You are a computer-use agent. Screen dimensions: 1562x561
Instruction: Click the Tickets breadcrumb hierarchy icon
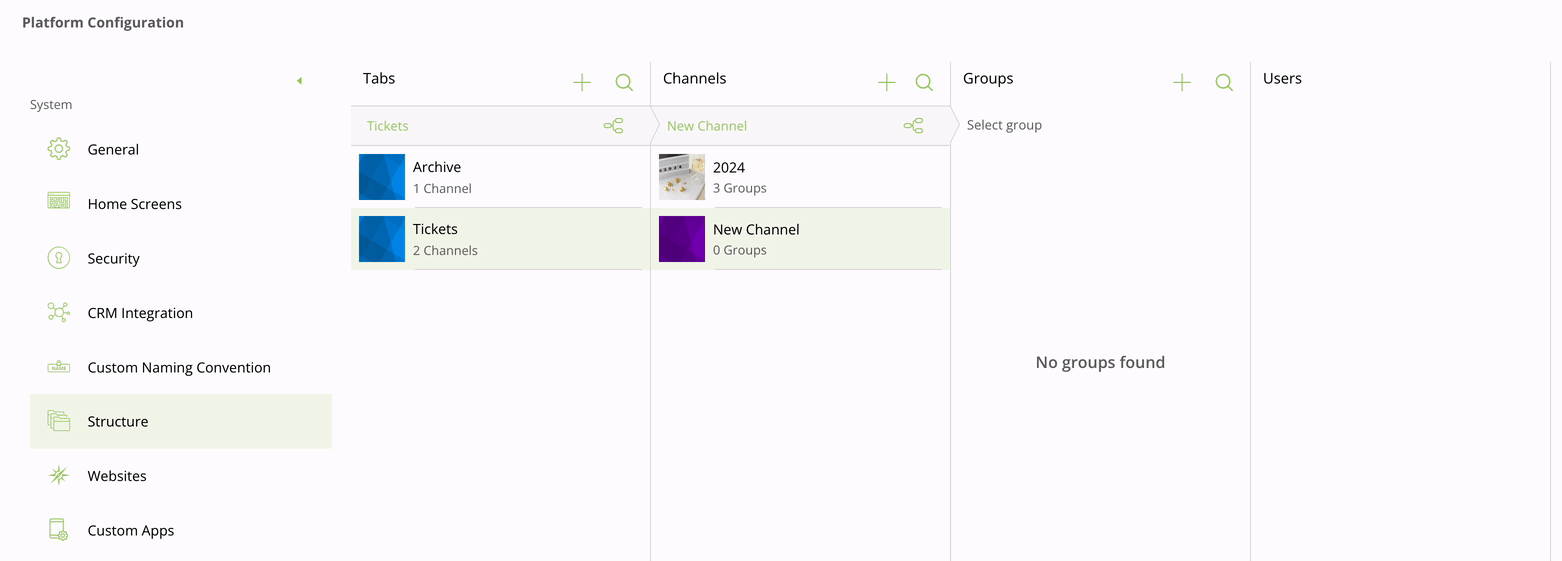(x=613, y=126)
